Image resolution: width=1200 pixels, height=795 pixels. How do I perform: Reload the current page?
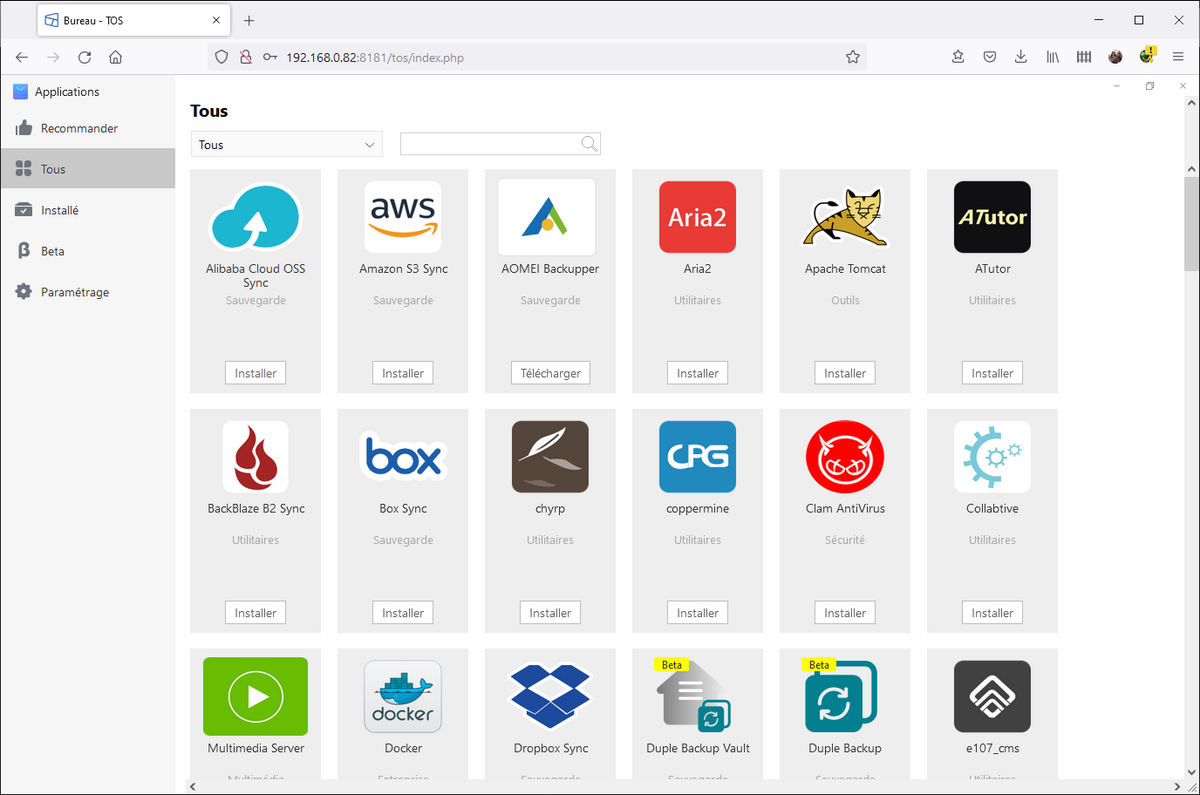coord(85,57)
